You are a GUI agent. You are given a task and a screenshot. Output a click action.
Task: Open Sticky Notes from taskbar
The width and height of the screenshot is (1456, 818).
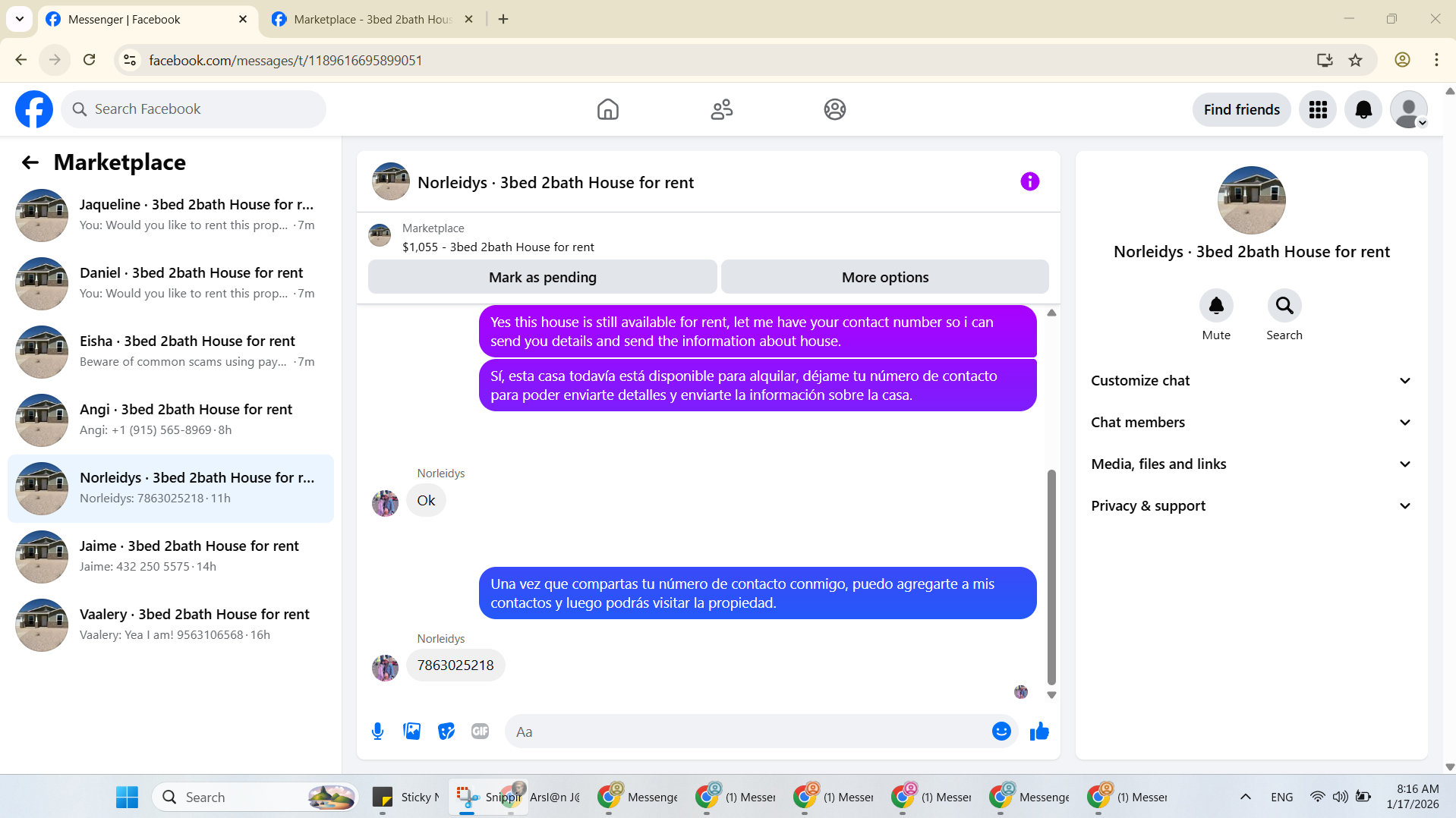[x=405, y=798]
